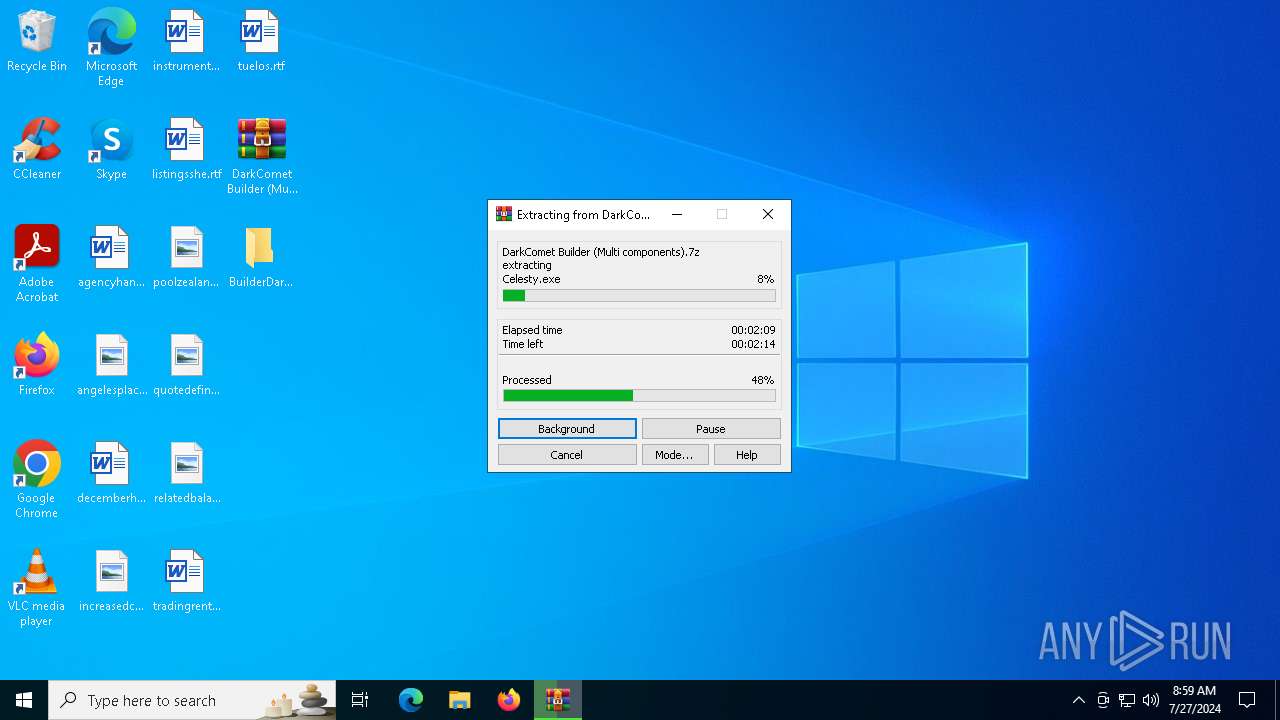The width and height of the screenshot is (1280, 720).
Task: Open the Skype desktop shortcut
Action: click(111, 150)
